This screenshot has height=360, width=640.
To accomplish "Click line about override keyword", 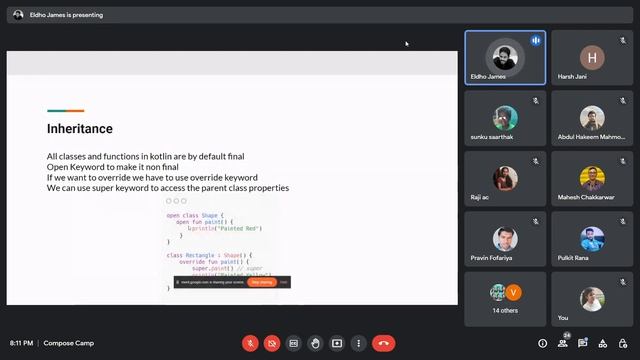I will pyautogui.click(x=152, y=178).
